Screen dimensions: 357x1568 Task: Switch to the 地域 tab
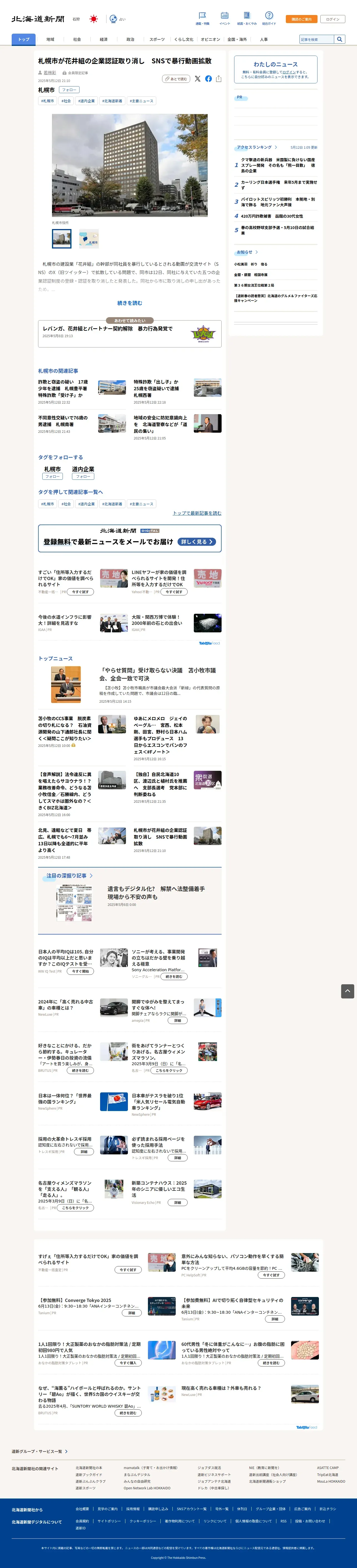pos(51,39)
